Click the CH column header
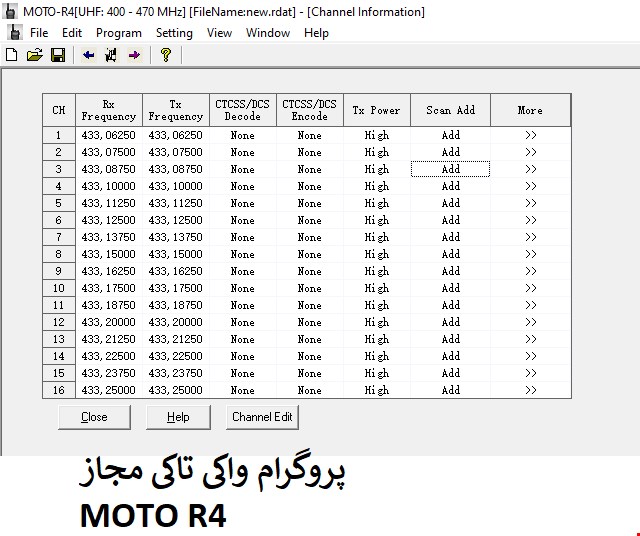 point(59,110)
